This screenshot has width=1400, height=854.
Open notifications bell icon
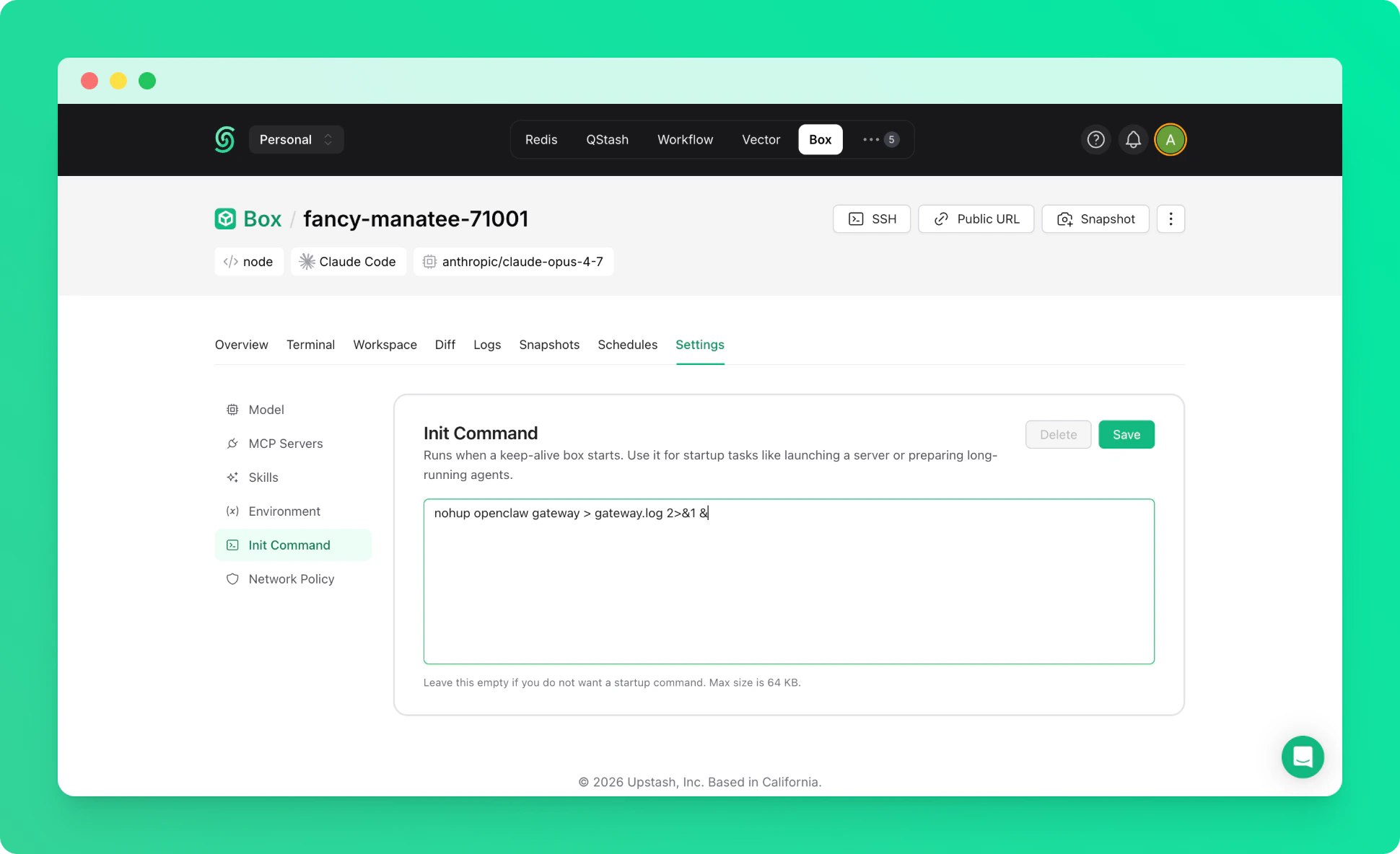pos(1133,140)
